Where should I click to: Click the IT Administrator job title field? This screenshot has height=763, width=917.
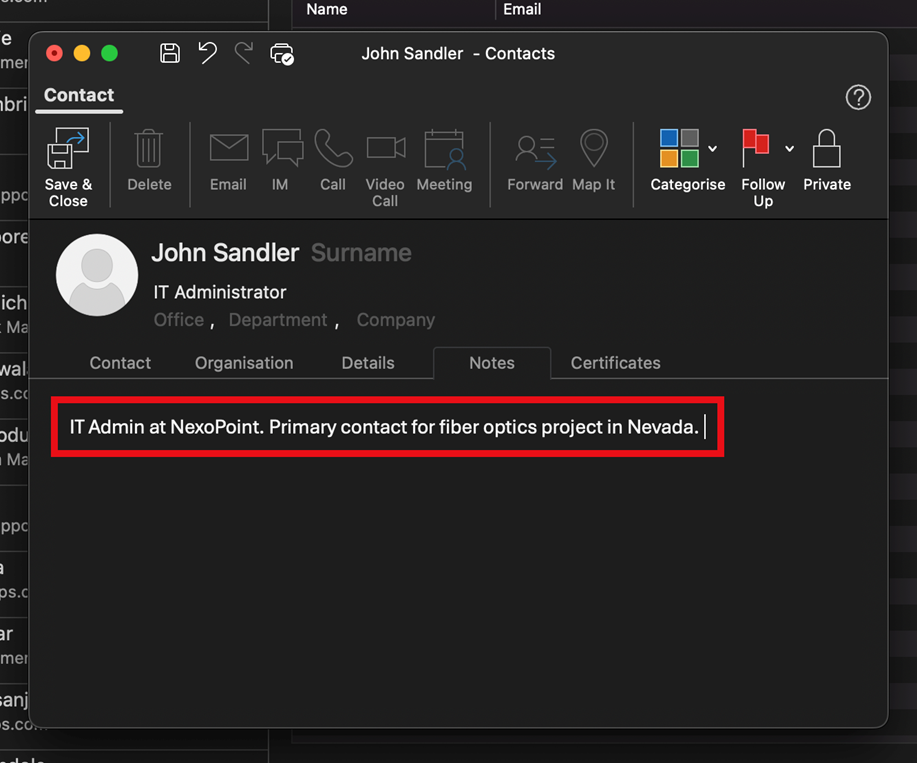220,292
